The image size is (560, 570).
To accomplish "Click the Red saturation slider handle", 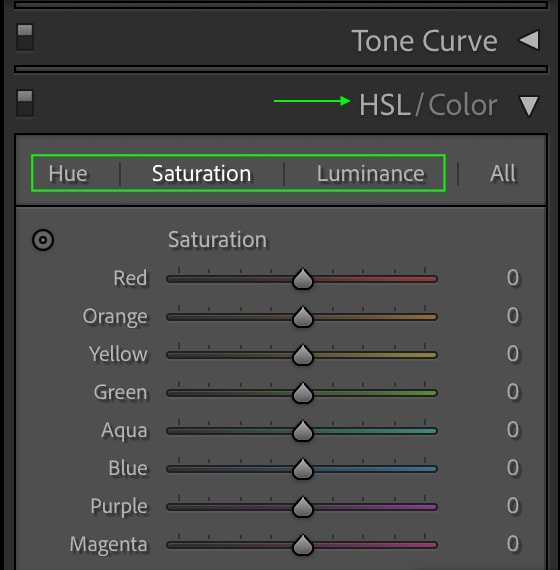I will pyautogui.click(x=303, y=279).
